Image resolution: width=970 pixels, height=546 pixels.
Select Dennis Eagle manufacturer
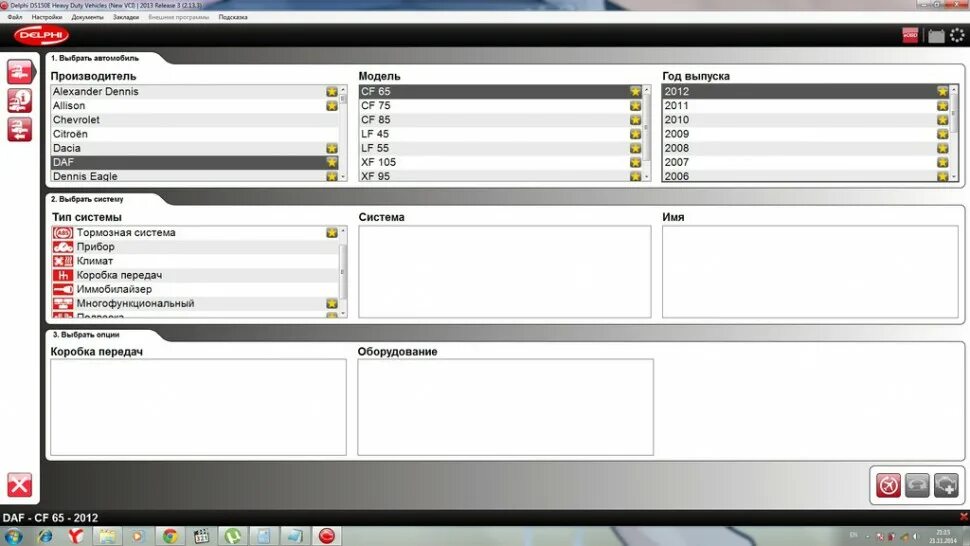click(x=195, y=176)
